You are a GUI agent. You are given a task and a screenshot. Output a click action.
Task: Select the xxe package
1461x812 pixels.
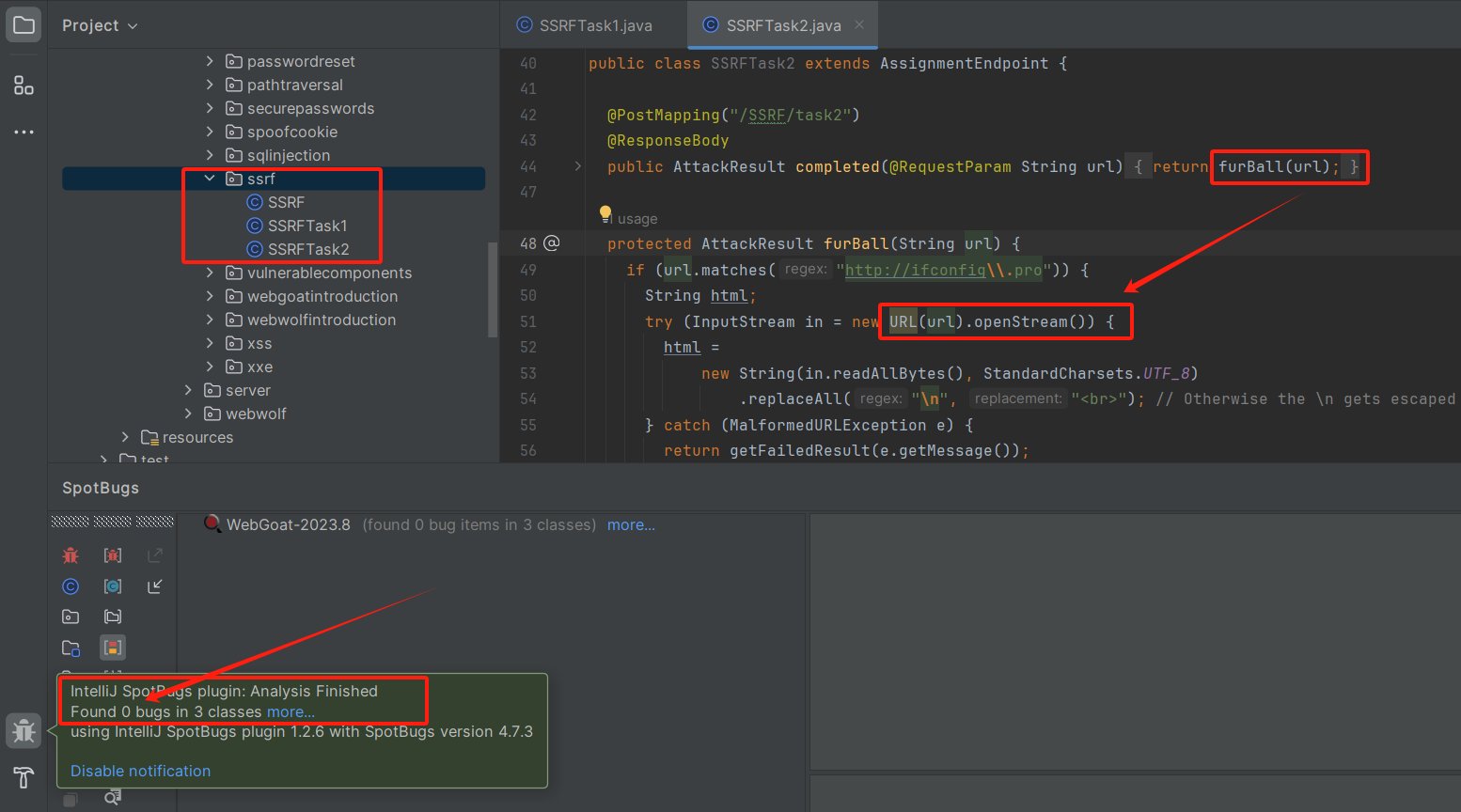[x=249, y=367]
